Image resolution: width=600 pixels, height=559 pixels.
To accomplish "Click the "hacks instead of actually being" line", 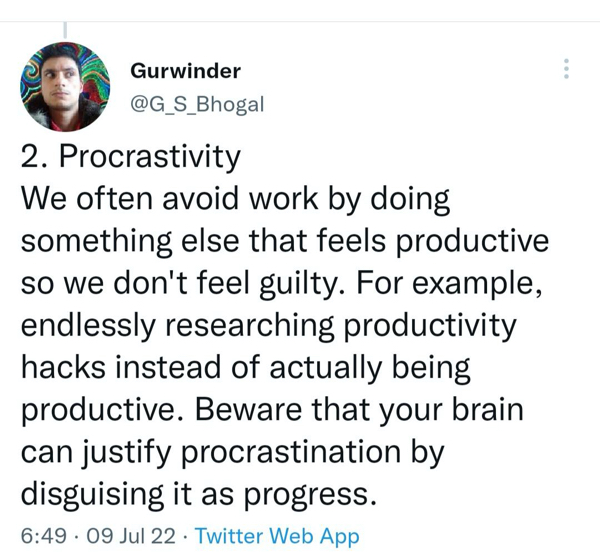I will pos(245,368).
